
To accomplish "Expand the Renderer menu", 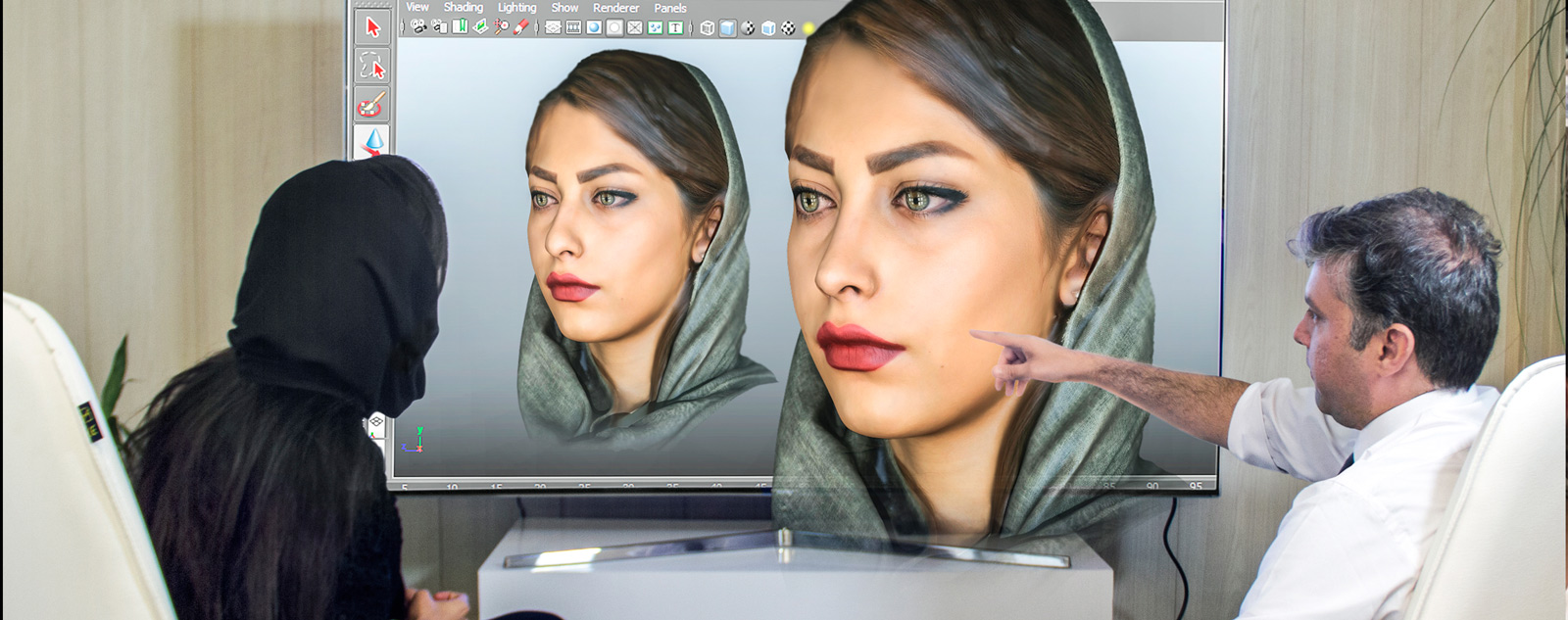I will 615,8.
